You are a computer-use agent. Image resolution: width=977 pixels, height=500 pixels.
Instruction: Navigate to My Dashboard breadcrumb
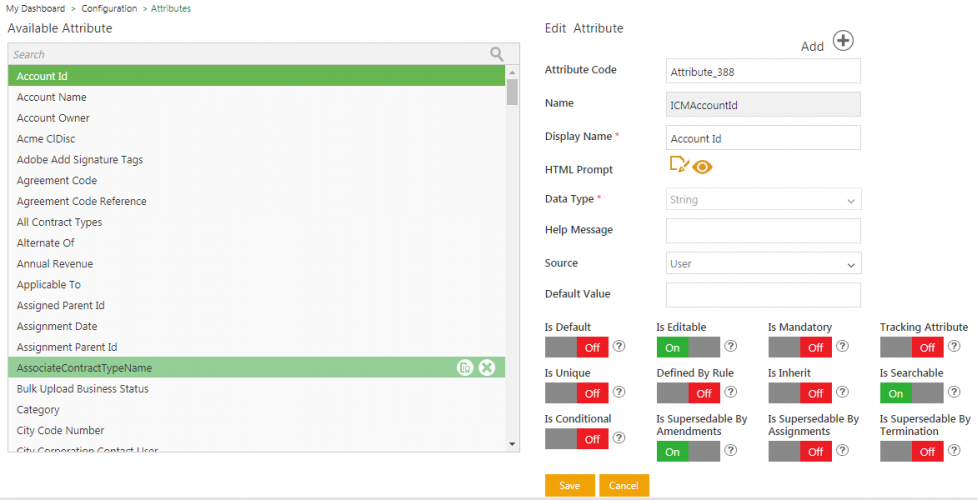(36, 8)
